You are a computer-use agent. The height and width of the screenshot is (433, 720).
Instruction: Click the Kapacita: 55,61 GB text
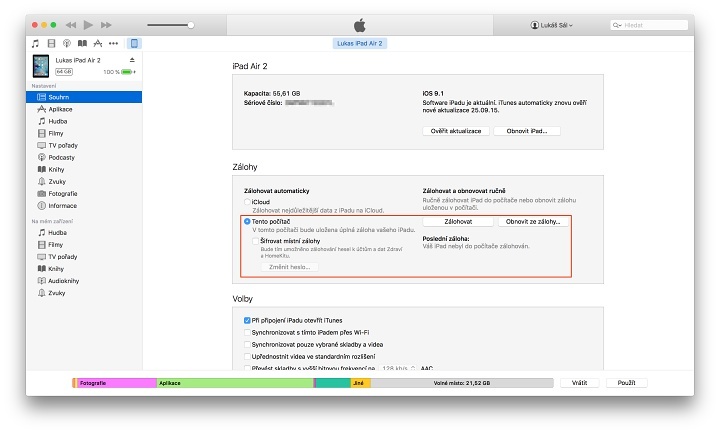click(x=272, y=93)
